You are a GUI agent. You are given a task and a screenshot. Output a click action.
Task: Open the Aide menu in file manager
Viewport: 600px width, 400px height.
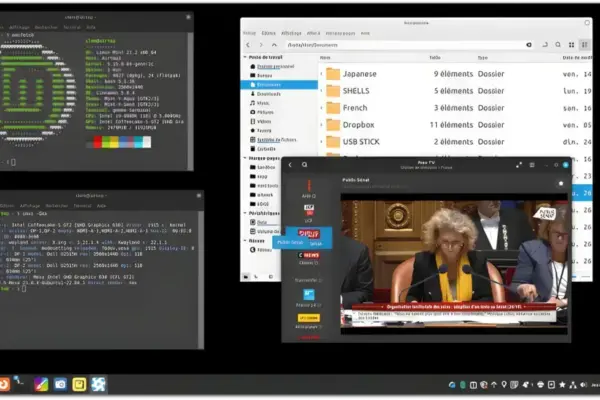[x=365, y=33]
